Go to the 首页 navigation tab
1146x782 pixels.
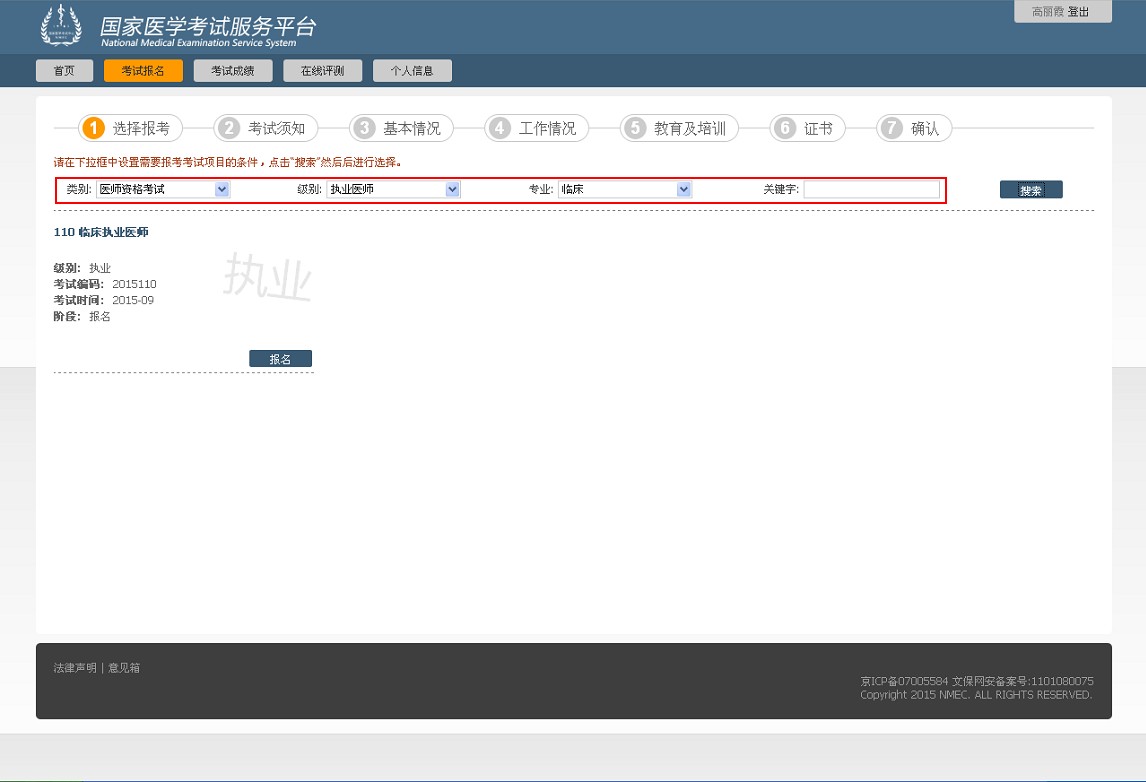(64, 71)
